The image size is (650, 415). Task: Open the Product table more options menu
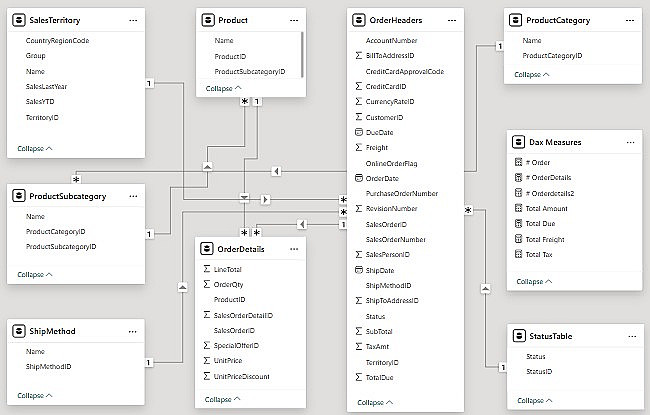[294, 20]
